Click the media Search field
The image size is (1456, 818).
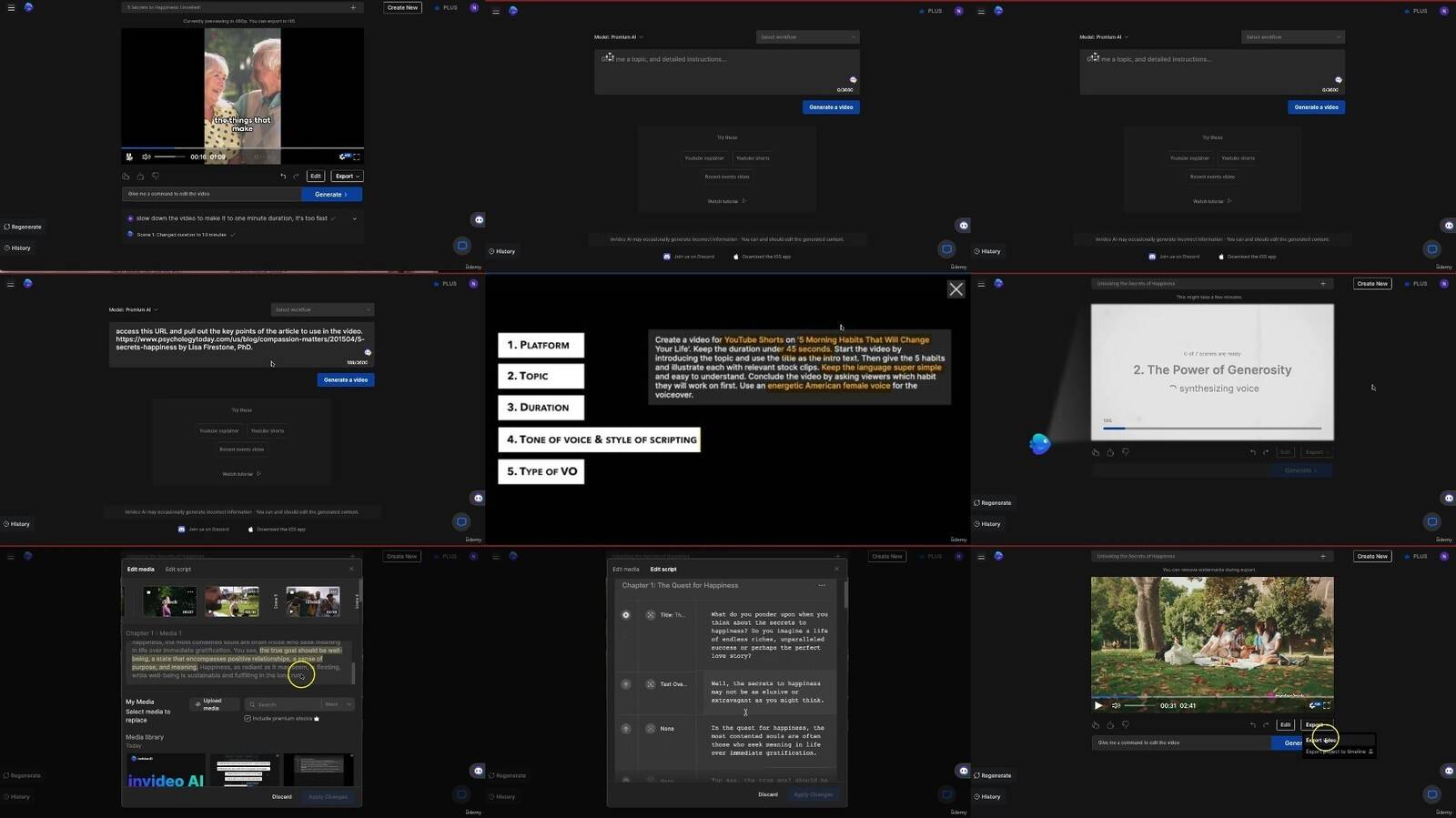coord(283,704)
